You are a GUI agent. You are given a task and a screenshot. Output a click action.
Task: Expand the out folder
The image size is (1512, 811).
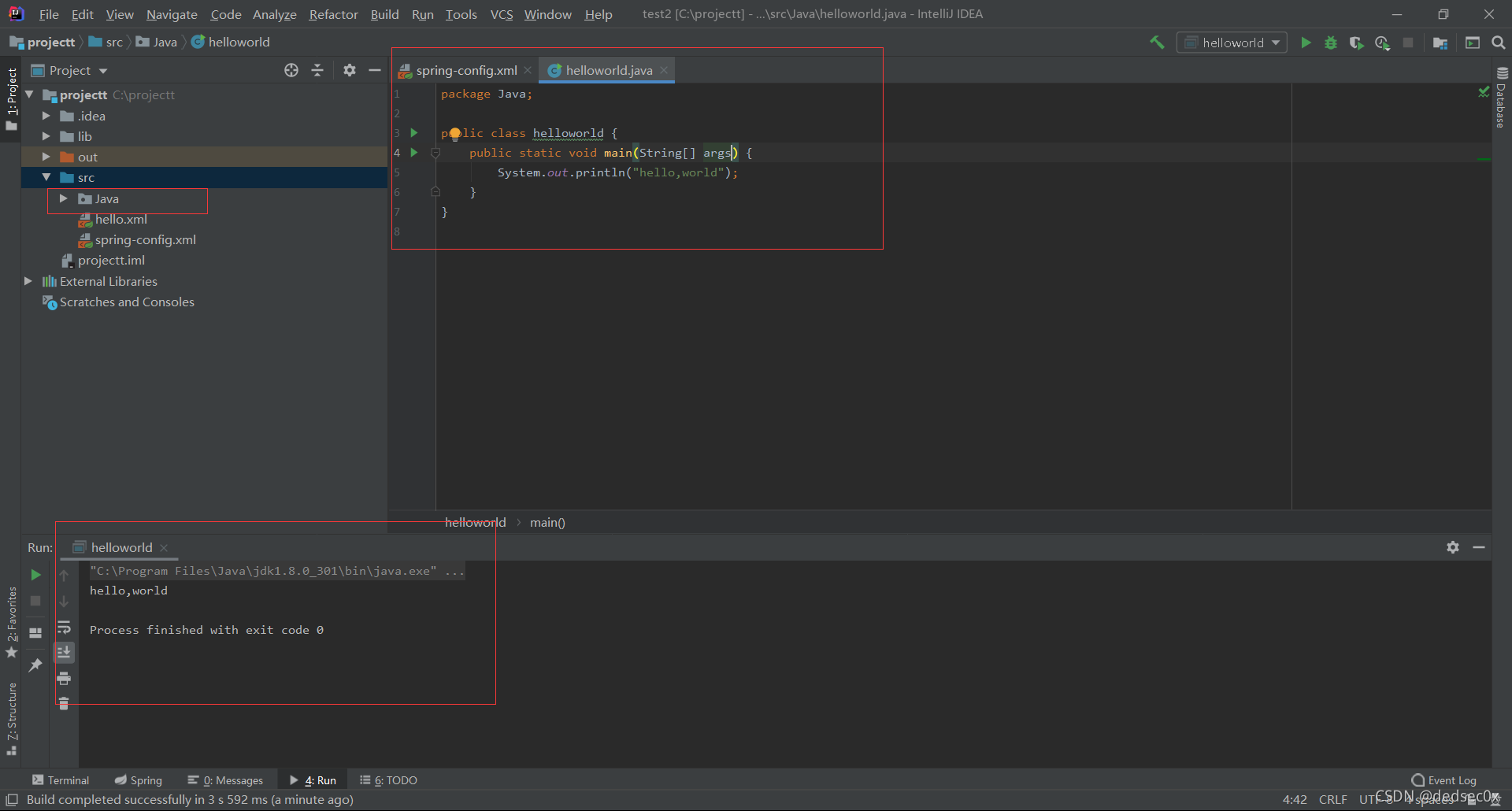46,157
